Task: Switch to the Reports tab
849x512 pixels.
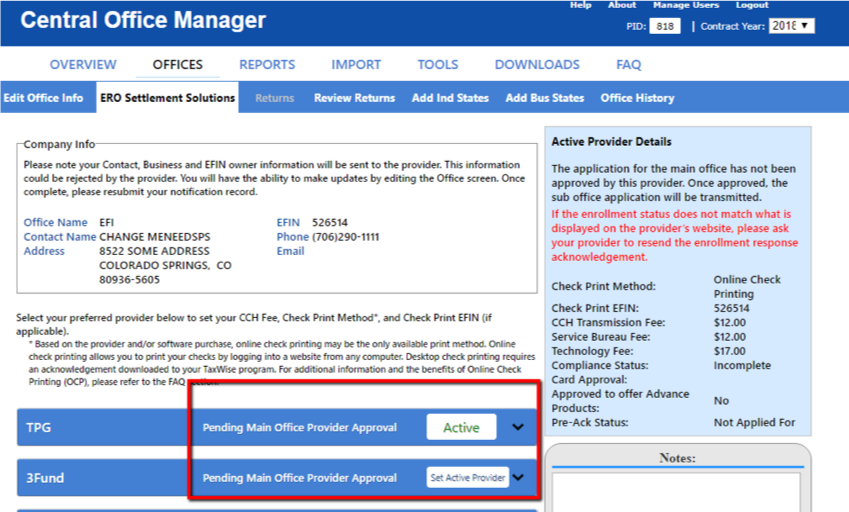Action: (267, 65)
